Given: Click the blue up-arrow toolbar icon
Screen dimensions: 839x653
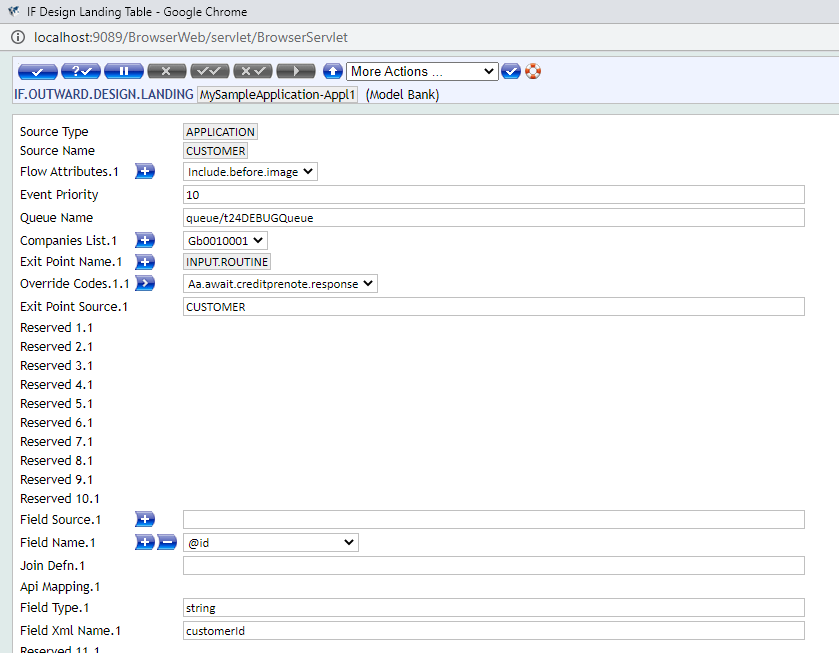Looking at the screenshot, I should (333, 72).
